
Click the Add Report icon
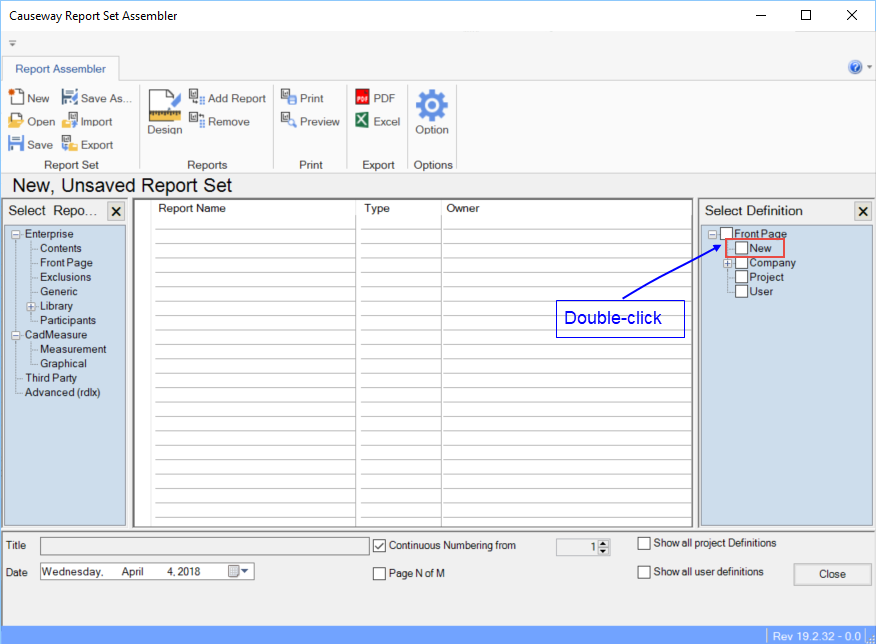coord(197,97)
